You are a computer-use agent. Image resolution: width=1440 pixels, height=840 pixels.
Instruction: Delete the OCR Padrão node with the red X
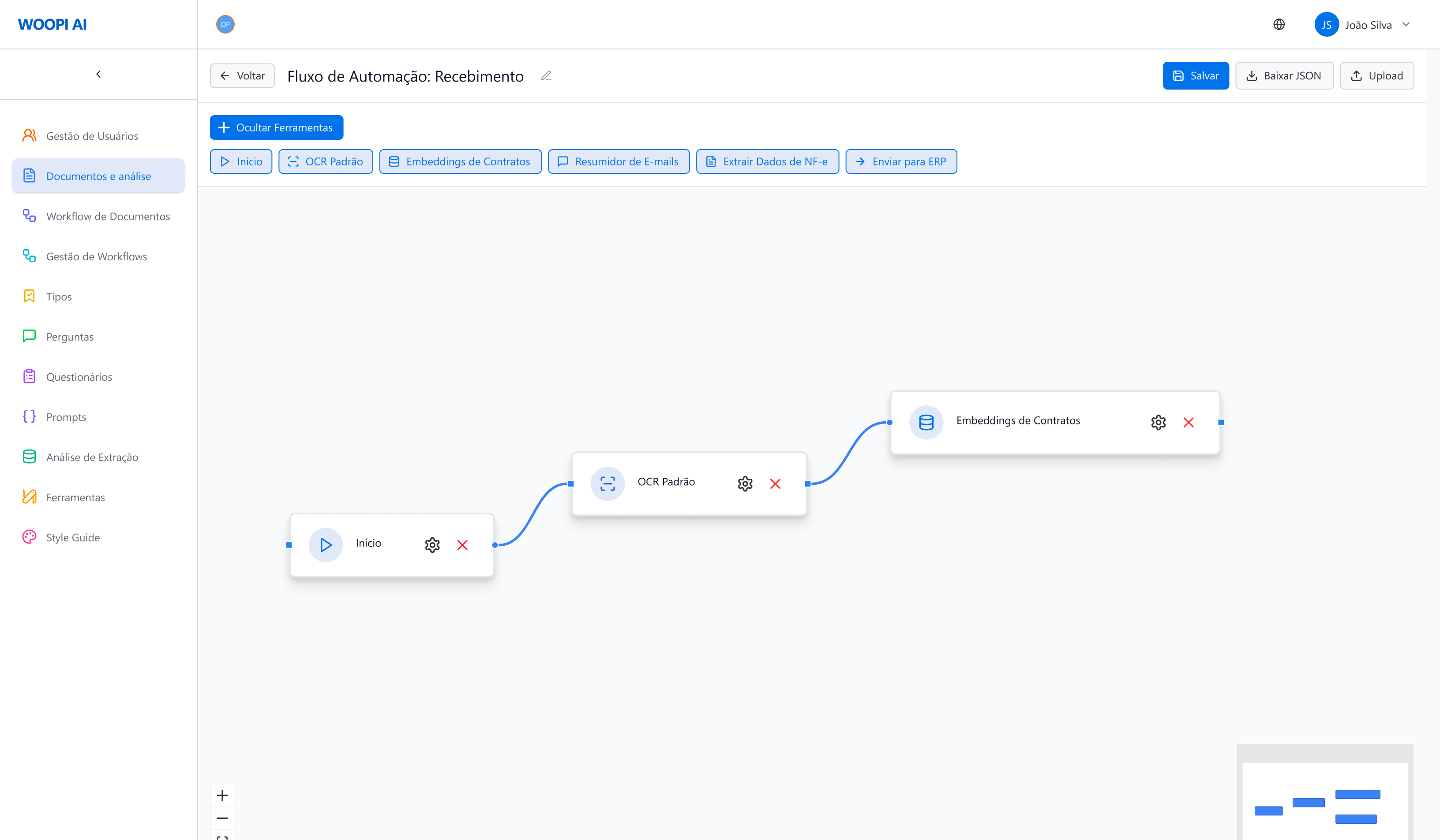(776, 484)
